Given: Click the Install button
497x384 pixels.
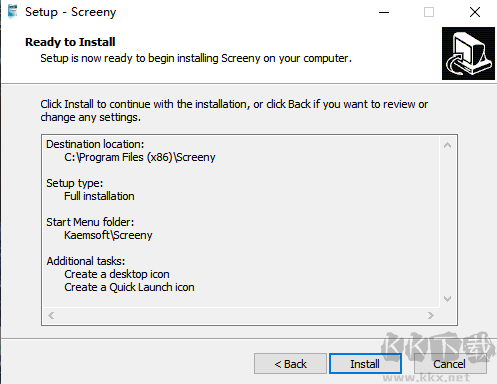Looking at the screenshot, I should pos(365,364).
